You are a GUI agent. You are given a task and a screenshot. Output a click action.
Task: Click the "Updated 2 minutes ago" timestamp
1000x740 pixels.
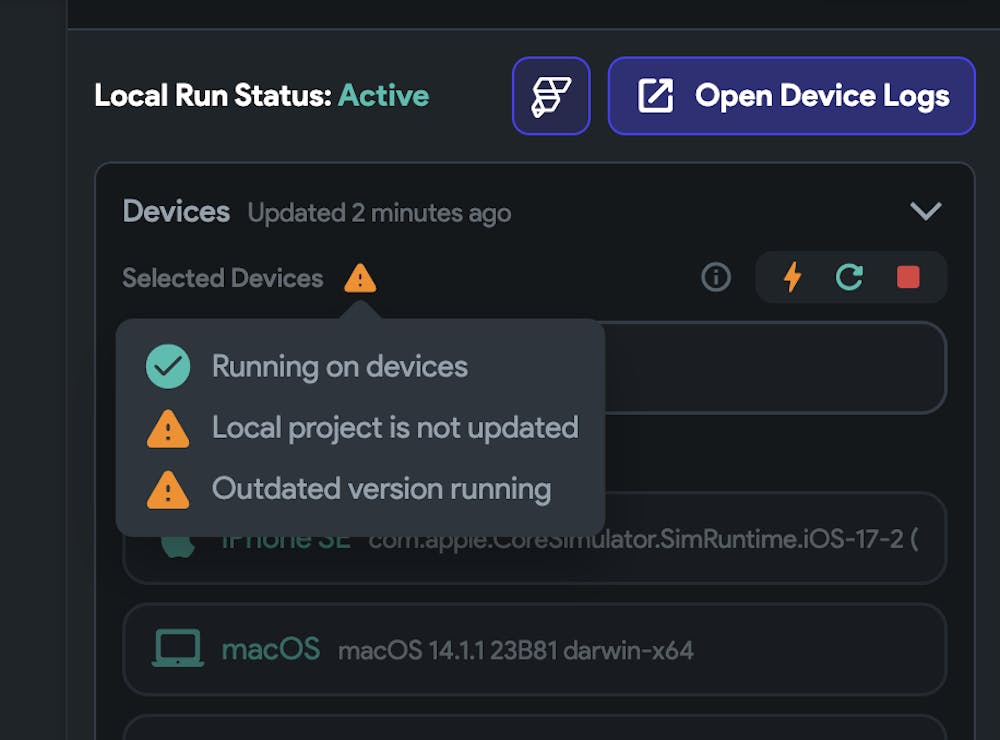pyautogui.click(x=379, y=213)
